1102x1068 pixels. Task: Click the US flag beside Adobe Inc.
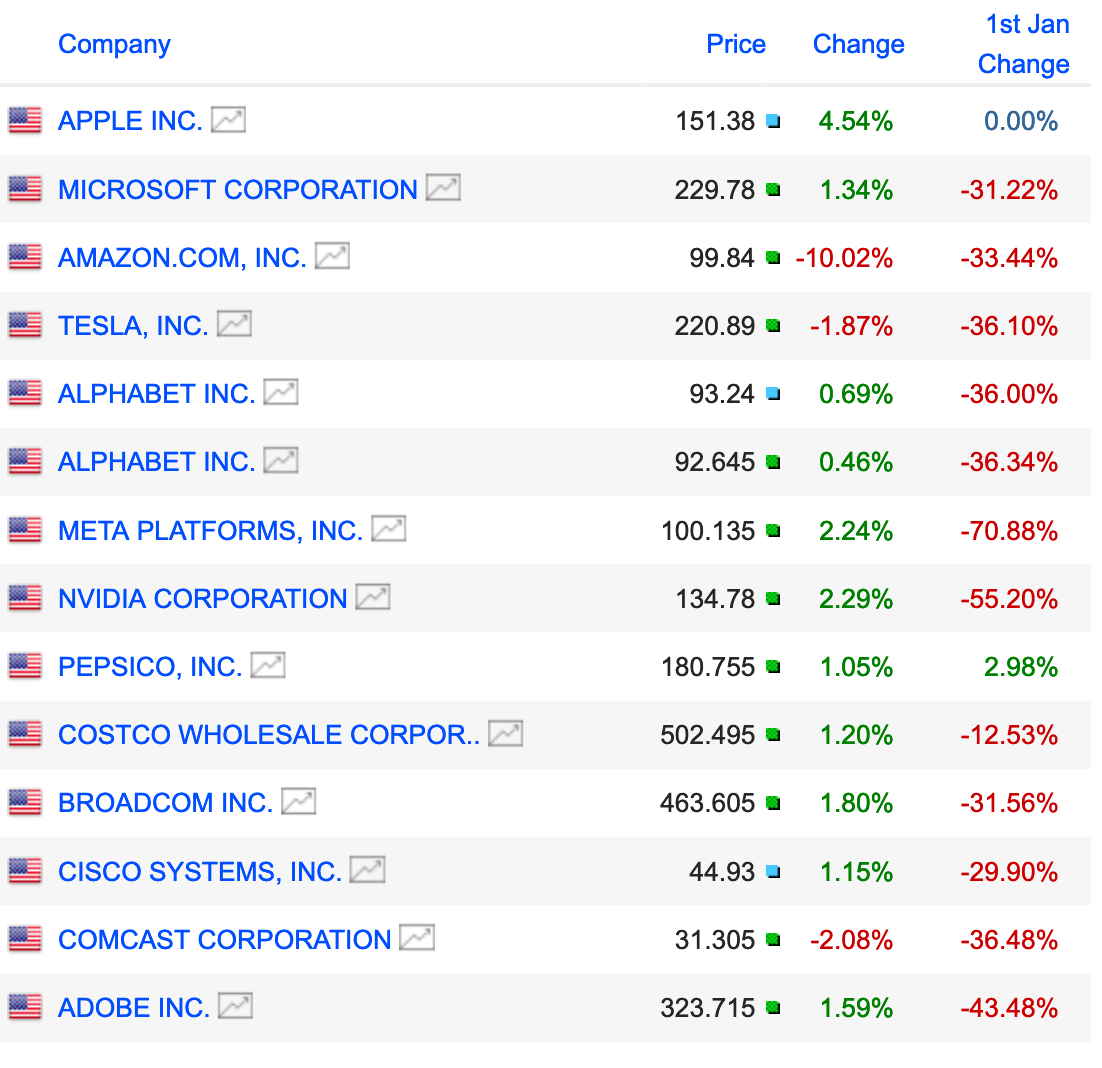pyautogui.click(x=25, y=1007)
